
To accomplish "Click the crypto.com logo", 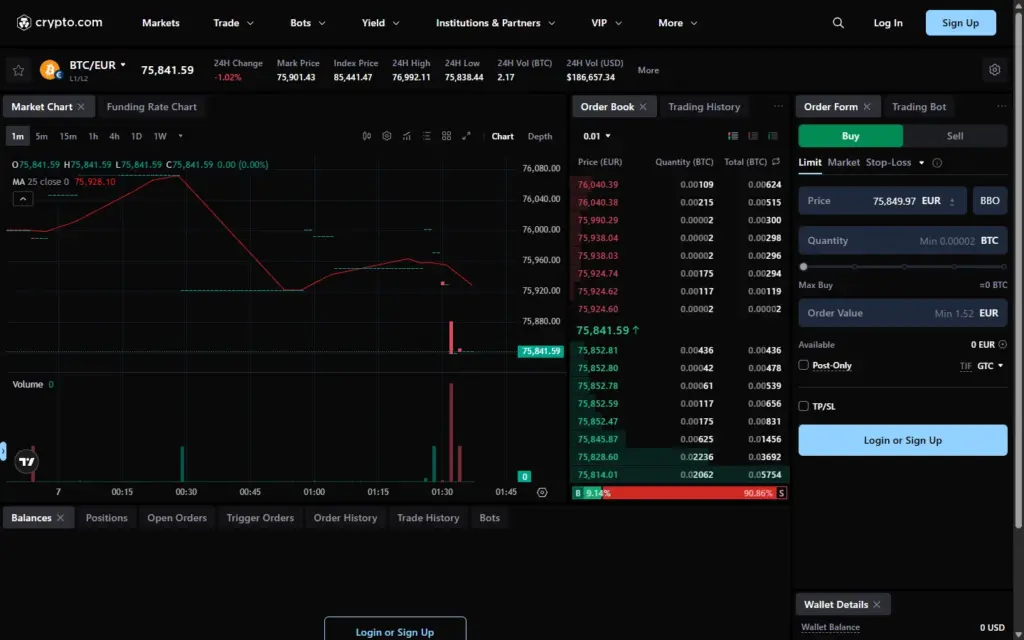I will [59, 23].
